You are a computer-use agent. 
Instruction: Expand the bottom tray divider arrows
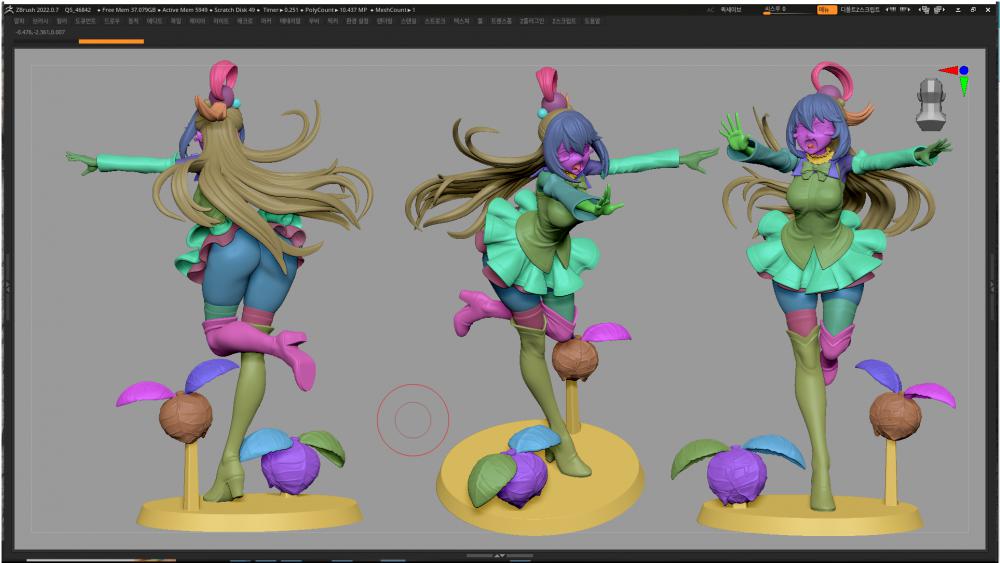tap(499, 555)
